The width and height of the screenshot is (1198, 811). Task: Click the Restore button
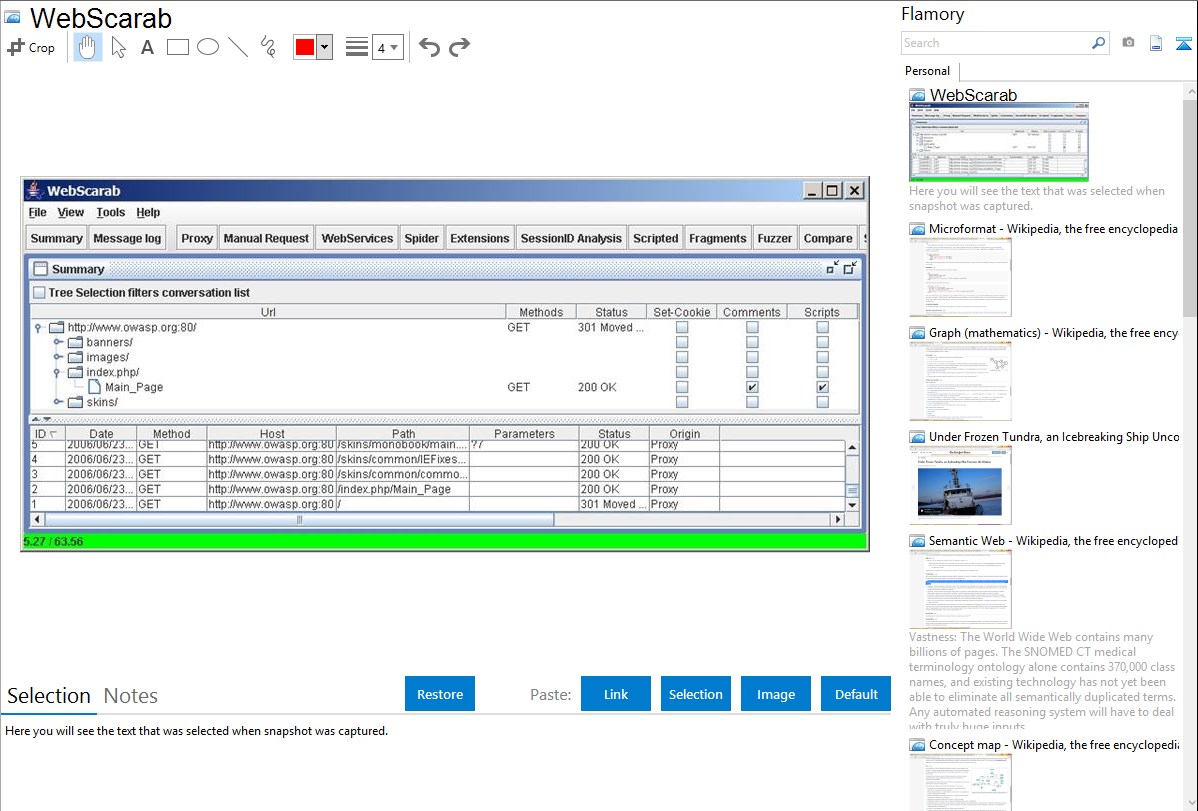coord(440,694)
